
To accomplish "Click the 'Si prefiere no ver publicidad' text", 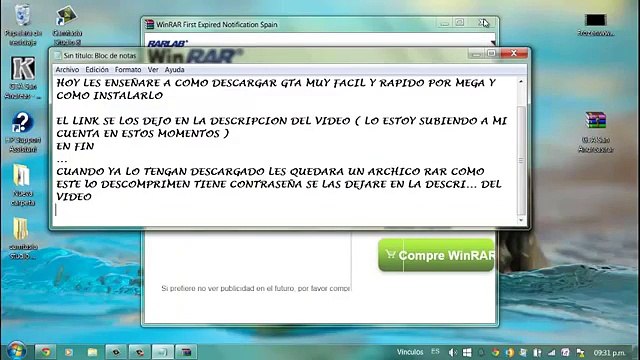I will click(256, 289).
